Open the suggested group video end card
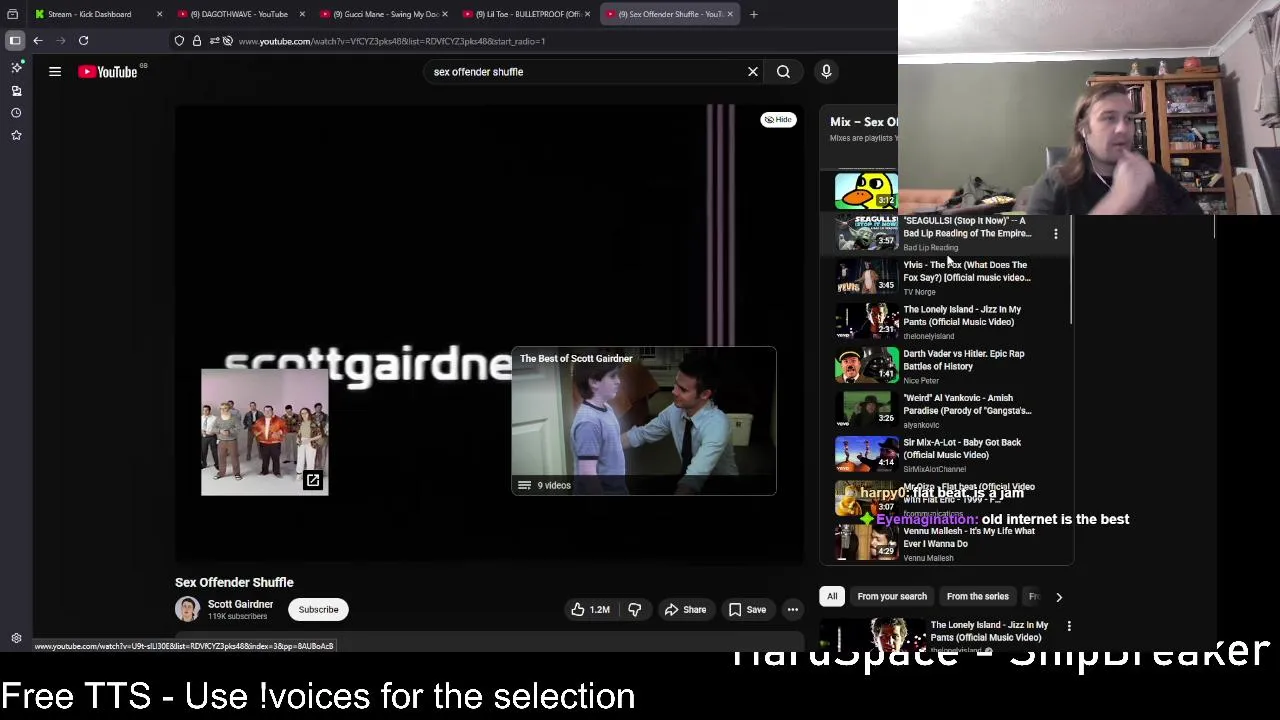Screen dimensions: 1280x720 (264, 432)
